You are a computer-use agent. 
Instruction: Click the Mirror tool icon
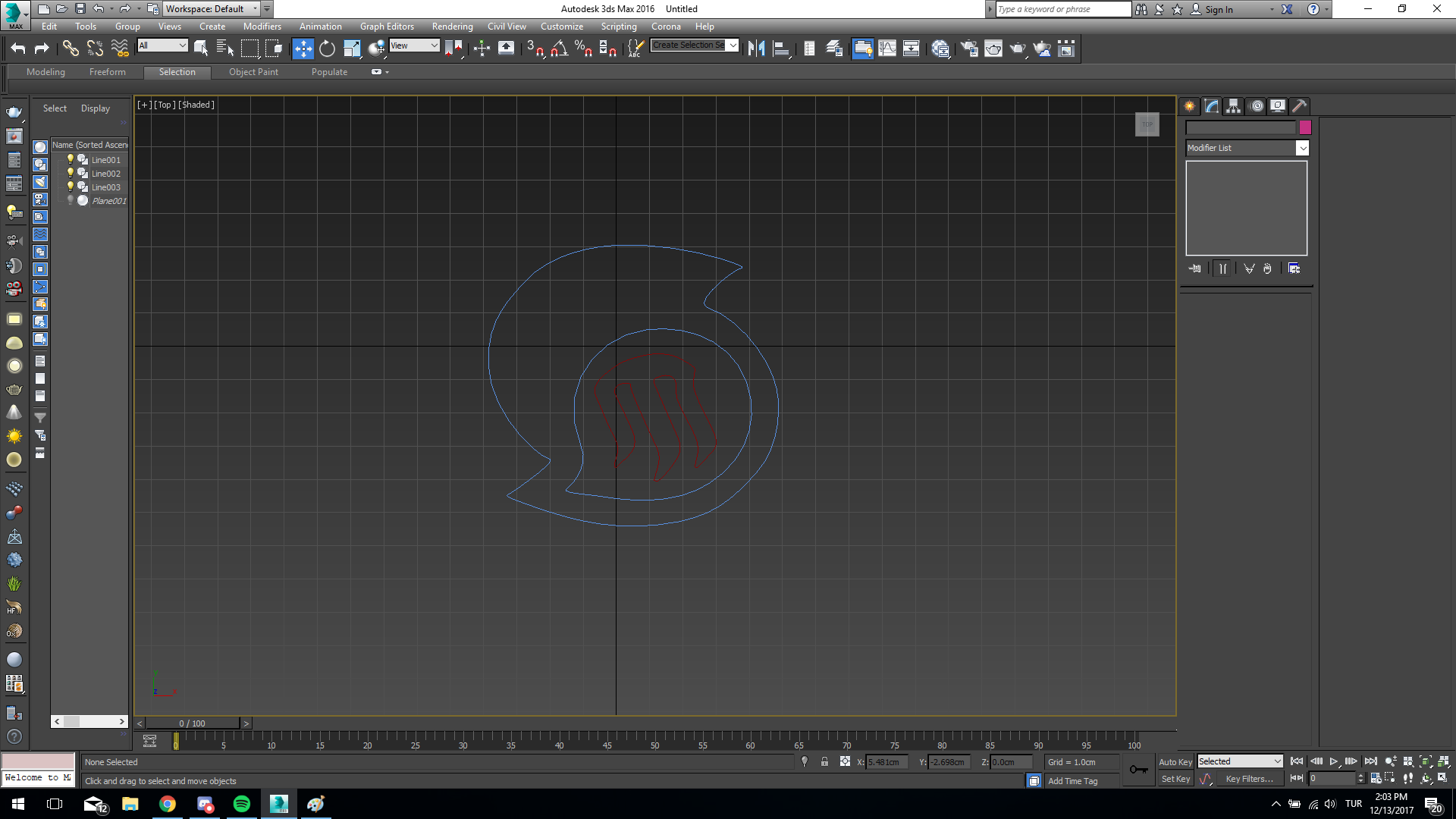click(756, 49)
